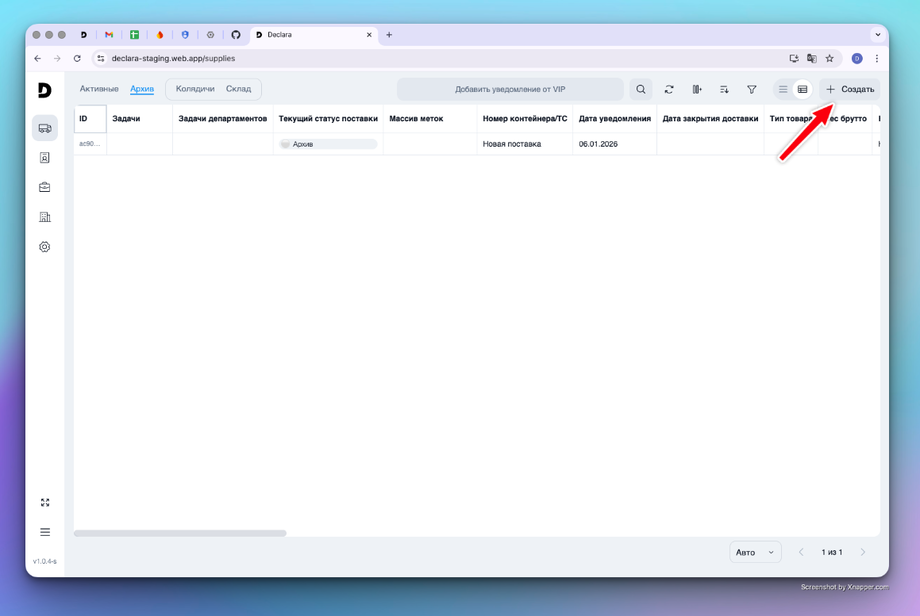The width and height of the screenshot is (920, 616).
Task: Click the horizontal table scrollbar
Action: (180, 533)
